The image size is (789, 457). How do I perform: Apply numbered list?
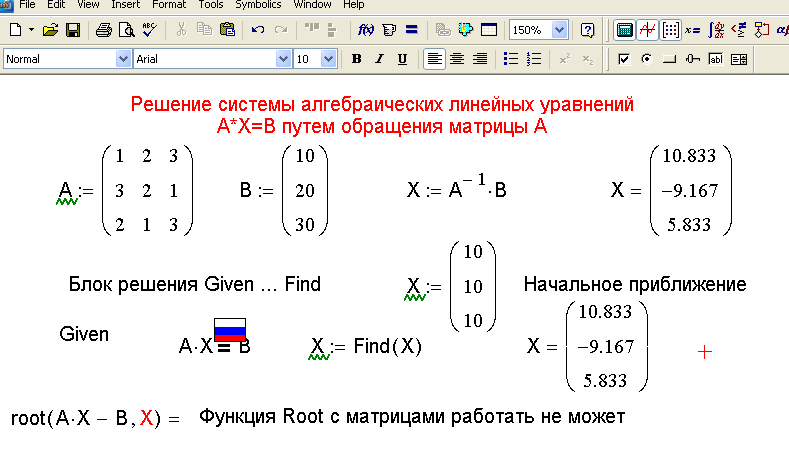click(534, 59)
